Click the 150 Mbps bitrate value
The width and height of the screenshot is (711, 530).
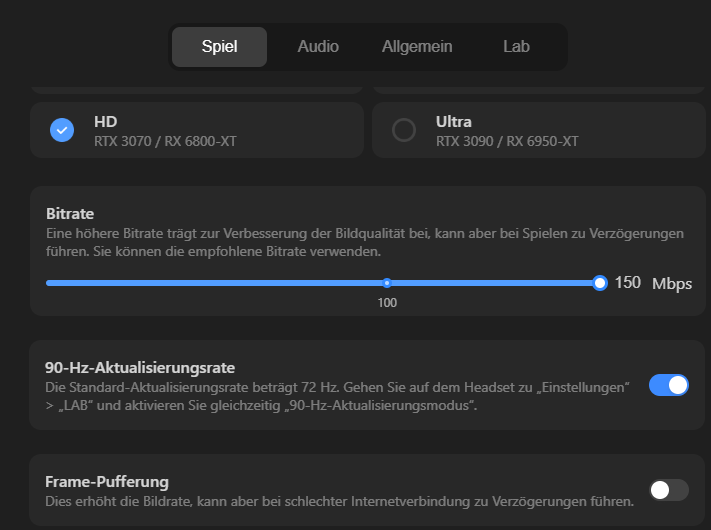coord(653,283)
